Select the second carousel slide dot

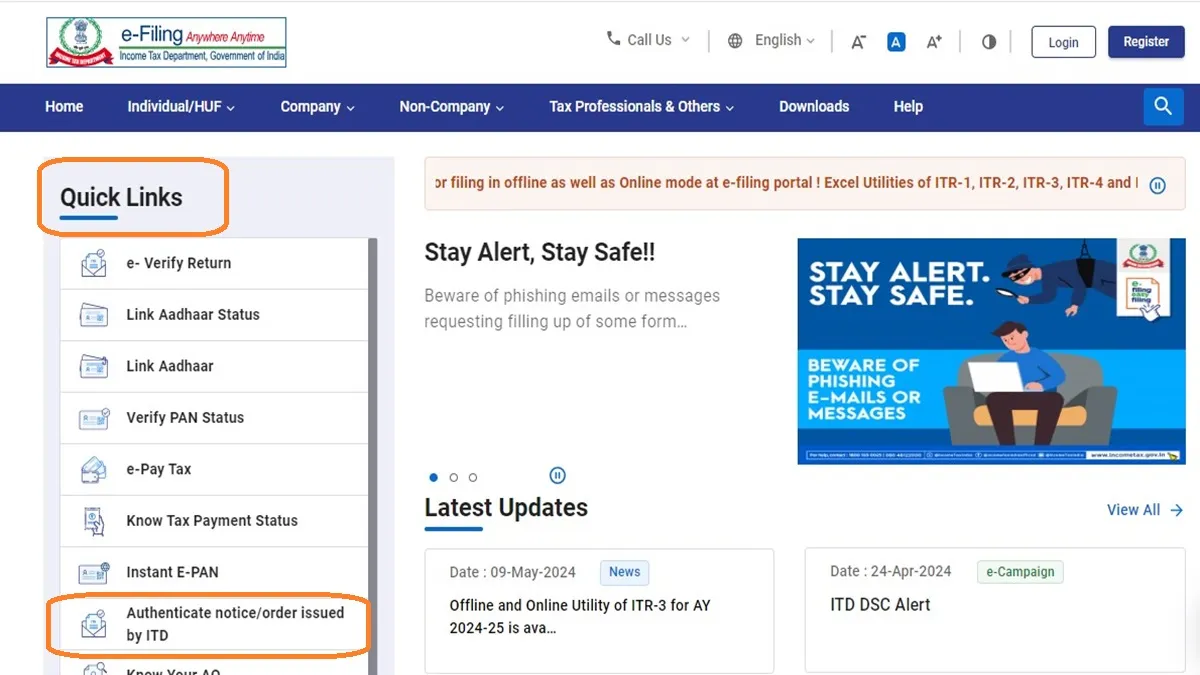454,477
